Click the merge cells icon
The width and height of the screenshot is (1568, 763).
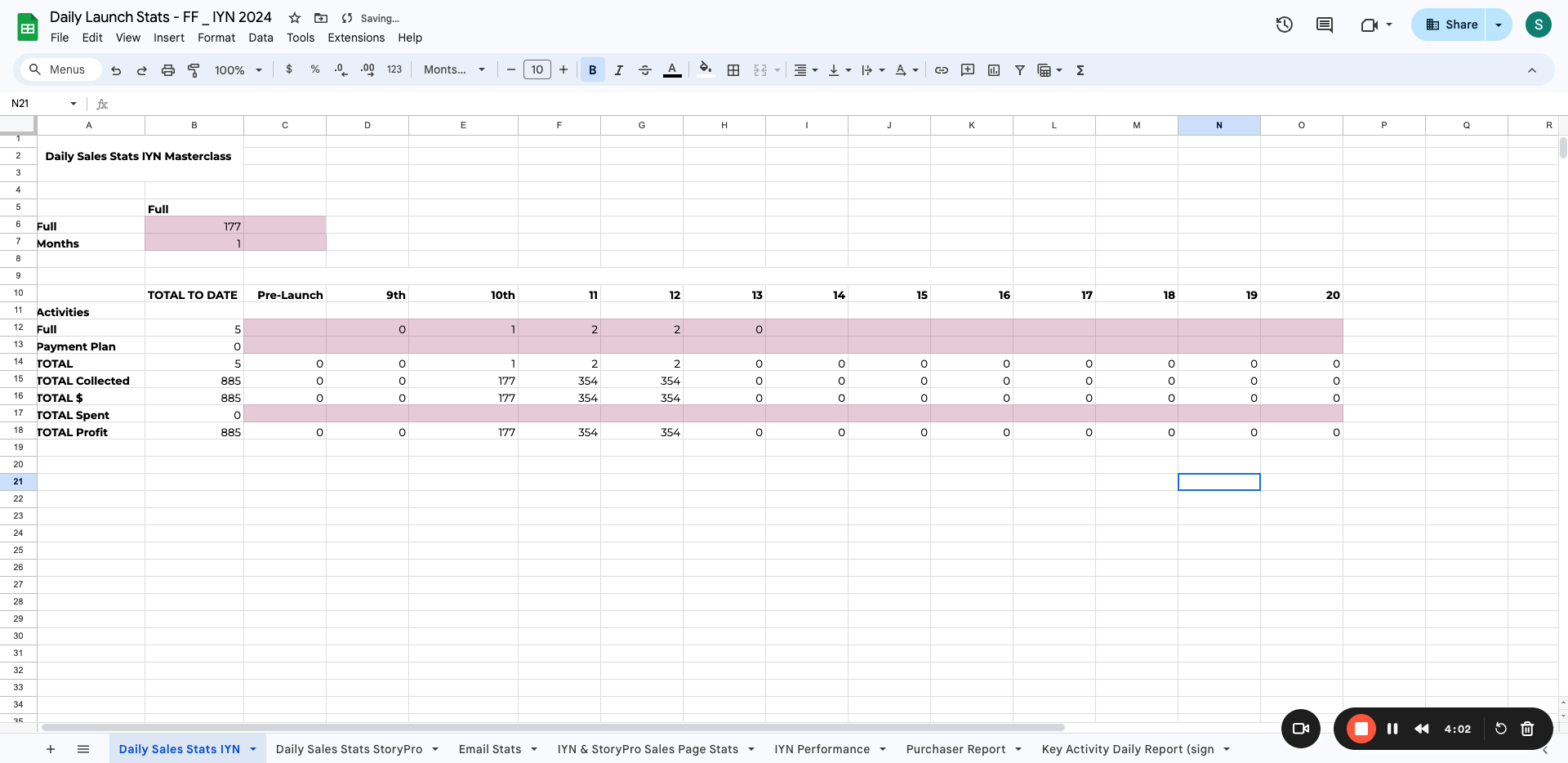click(760, 70)
